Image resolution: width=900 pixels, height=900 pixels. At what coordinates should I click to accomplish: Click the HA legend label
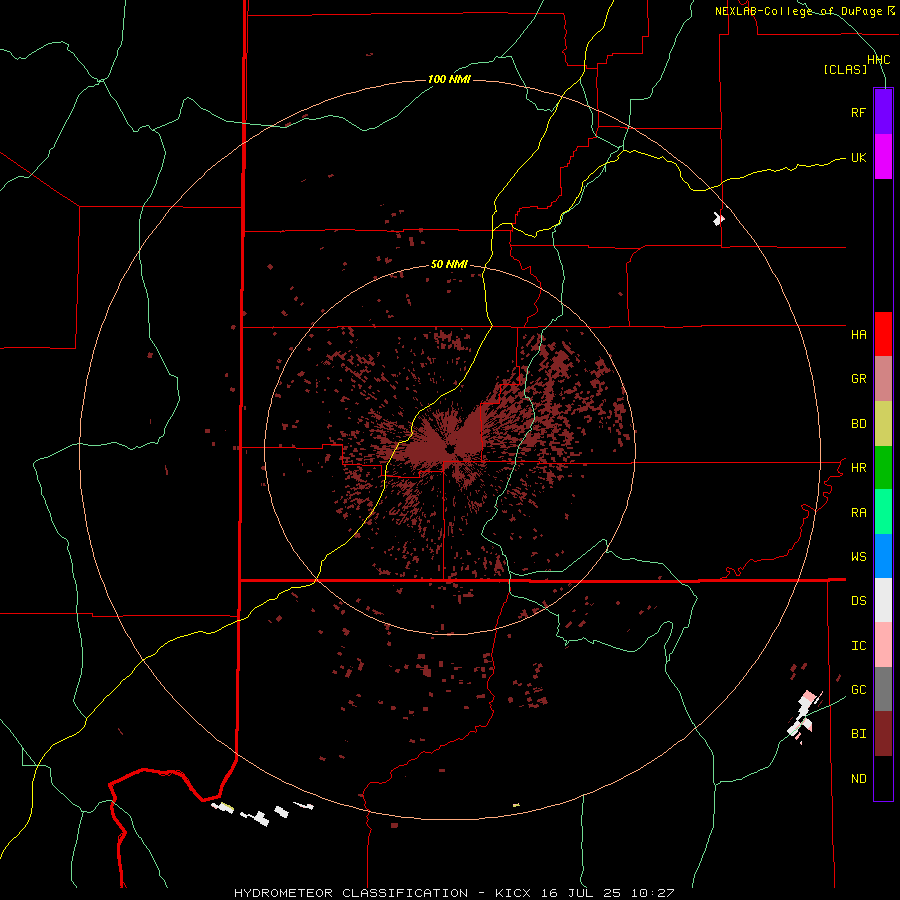point(858,334)
